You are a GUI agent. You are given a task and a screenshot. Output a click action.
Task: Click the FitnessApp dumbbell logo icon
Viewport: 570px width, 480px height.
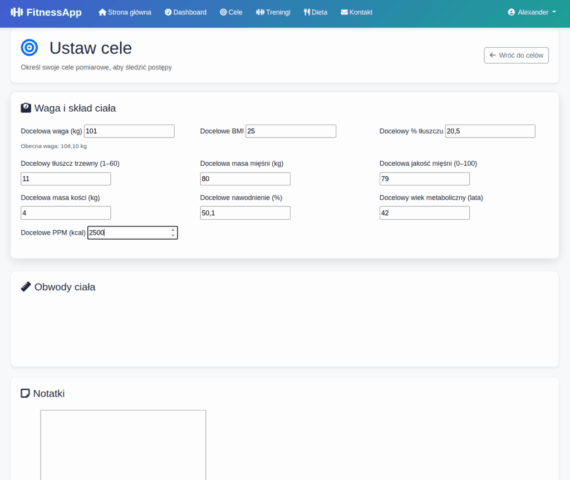click(17, 12)
